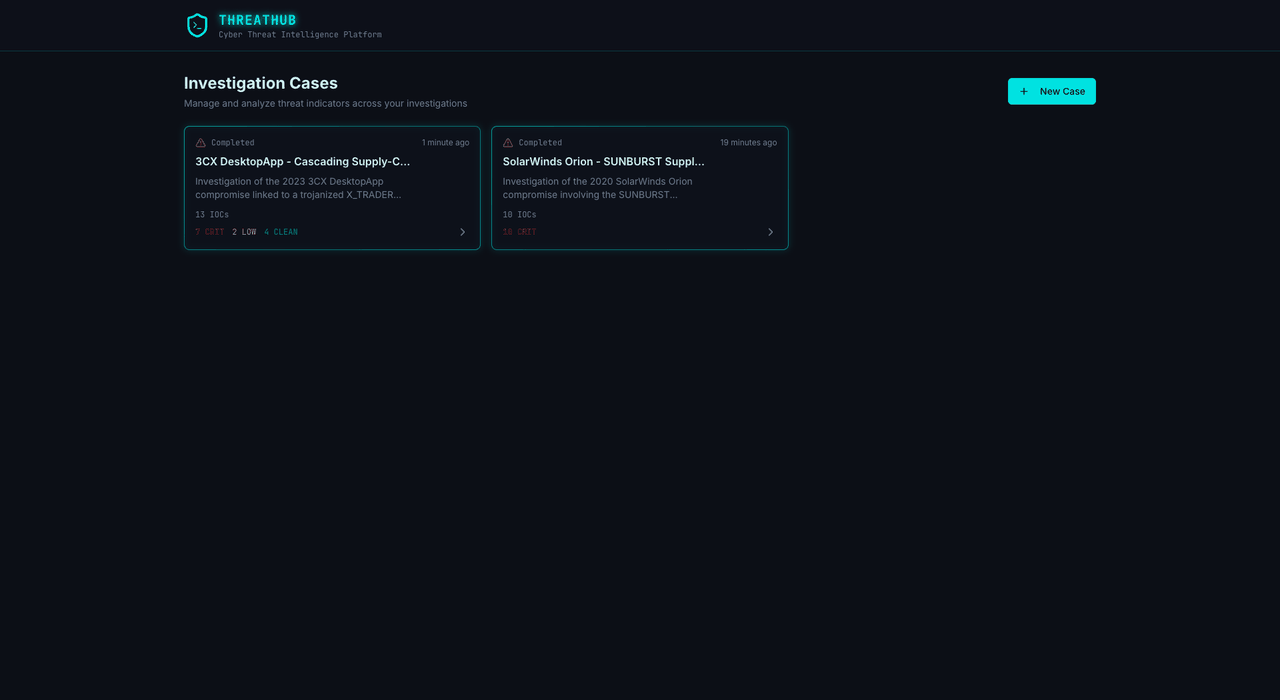Click the plus icon in New Case button
The height and width of the screenshot is (700, 1280).
click(1024, 91)
